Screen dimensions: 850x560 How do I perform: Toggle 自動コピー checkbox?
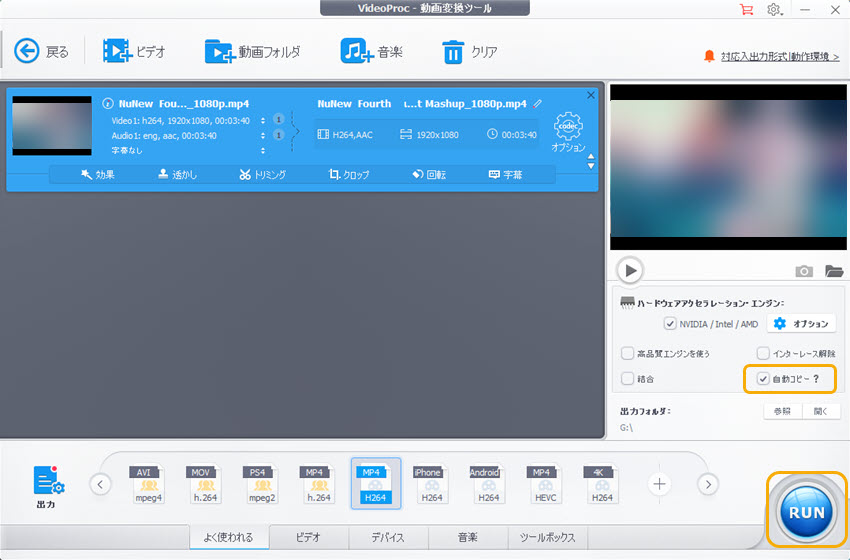[763, 378]
